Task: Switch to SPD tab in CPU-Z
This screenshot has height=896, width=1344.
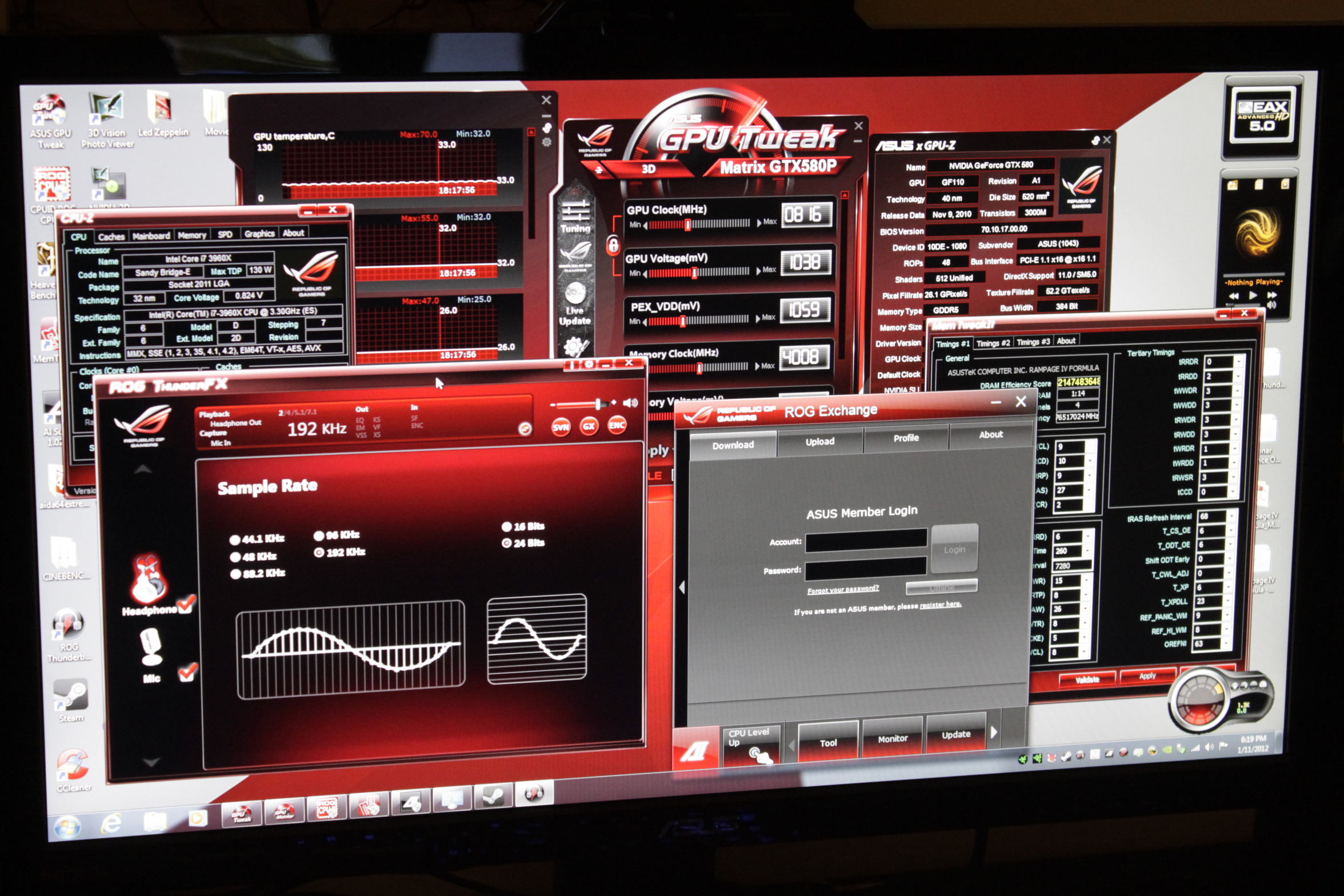Action: tap(225, 234)
